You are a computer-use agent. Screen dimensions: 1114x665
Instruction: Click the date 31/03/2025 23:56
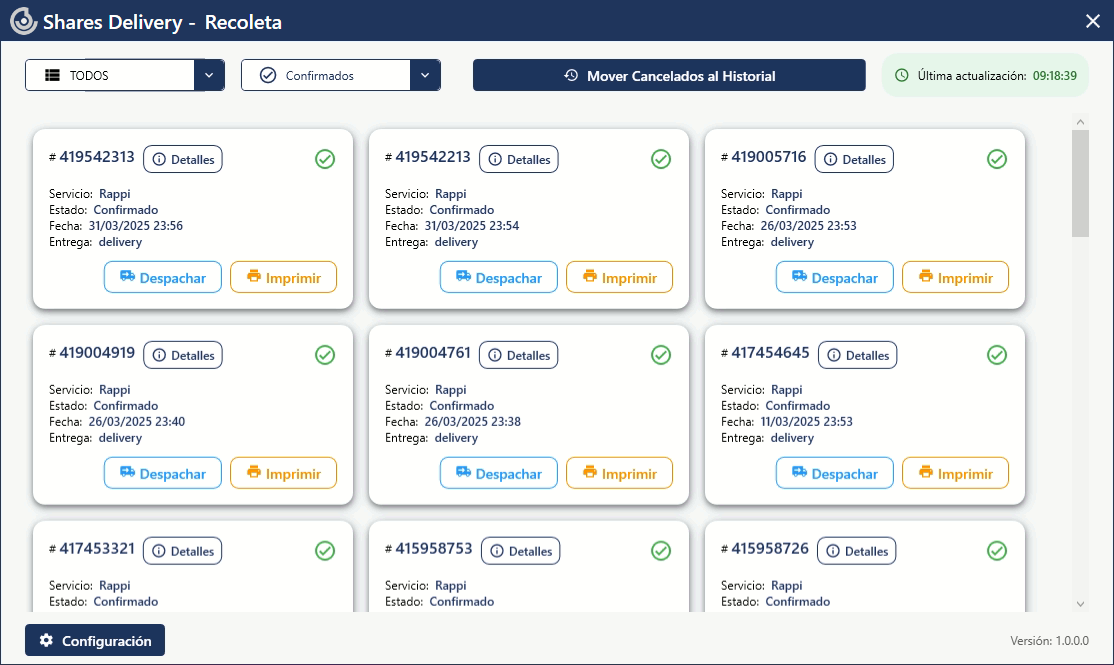click(x=136, y=226)
